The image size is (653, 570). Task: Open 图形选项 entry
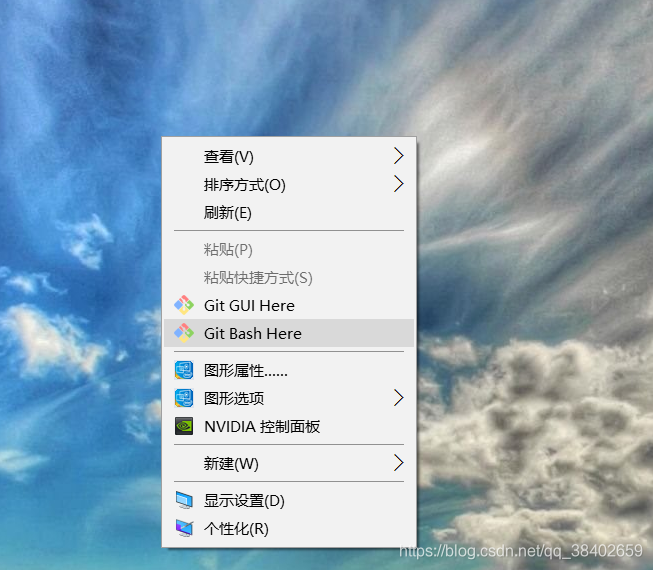point(289,398)
